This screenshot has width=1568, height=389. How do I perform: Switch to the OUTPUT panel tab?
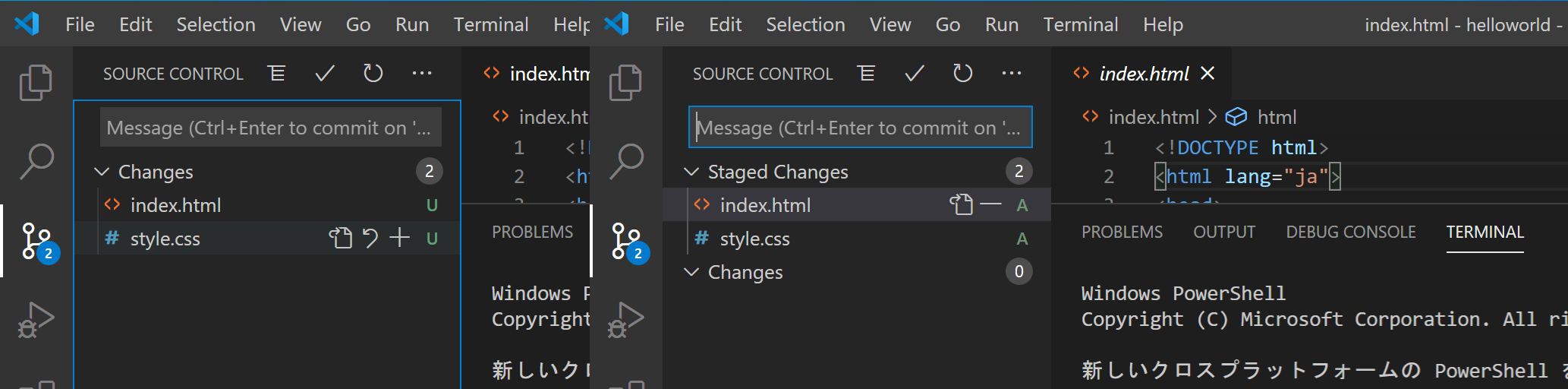tap(1224, 232)
